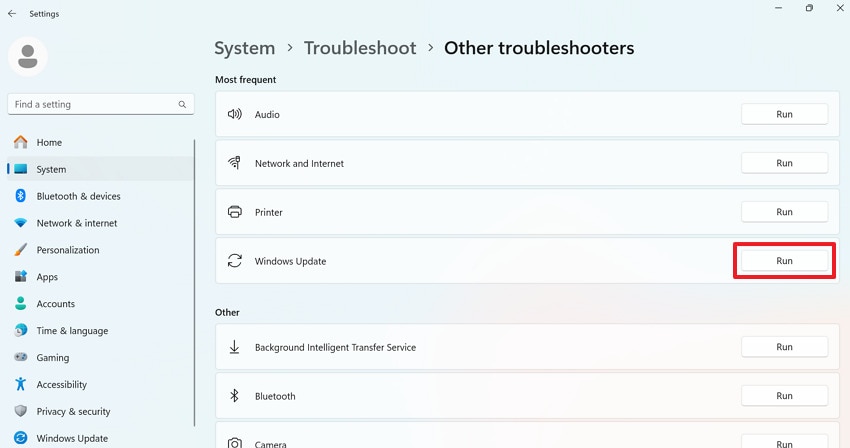The height and width of the screenshot is (448, 850).
Task: Run the Windows Update troubleshooter
Action: [784, 260]
